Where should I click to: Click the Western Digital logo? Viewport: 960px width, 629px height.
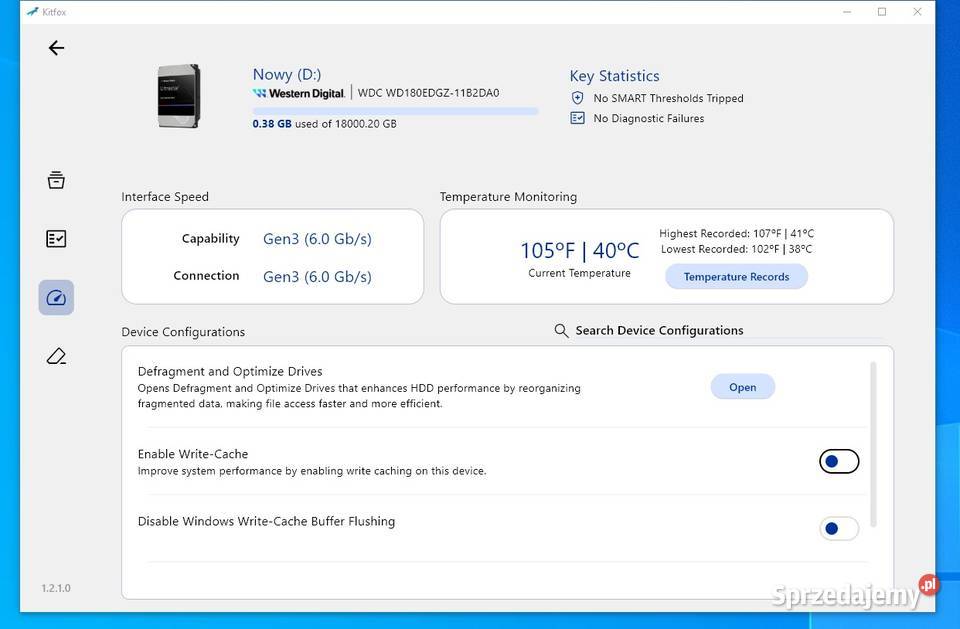[x=299, y=93]
